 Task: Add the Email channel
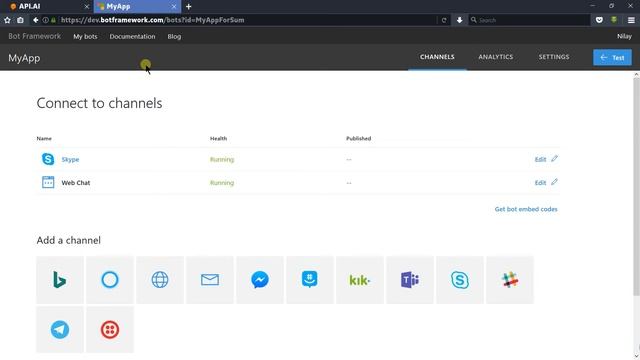pyautogui.click(x=210, y=280)
